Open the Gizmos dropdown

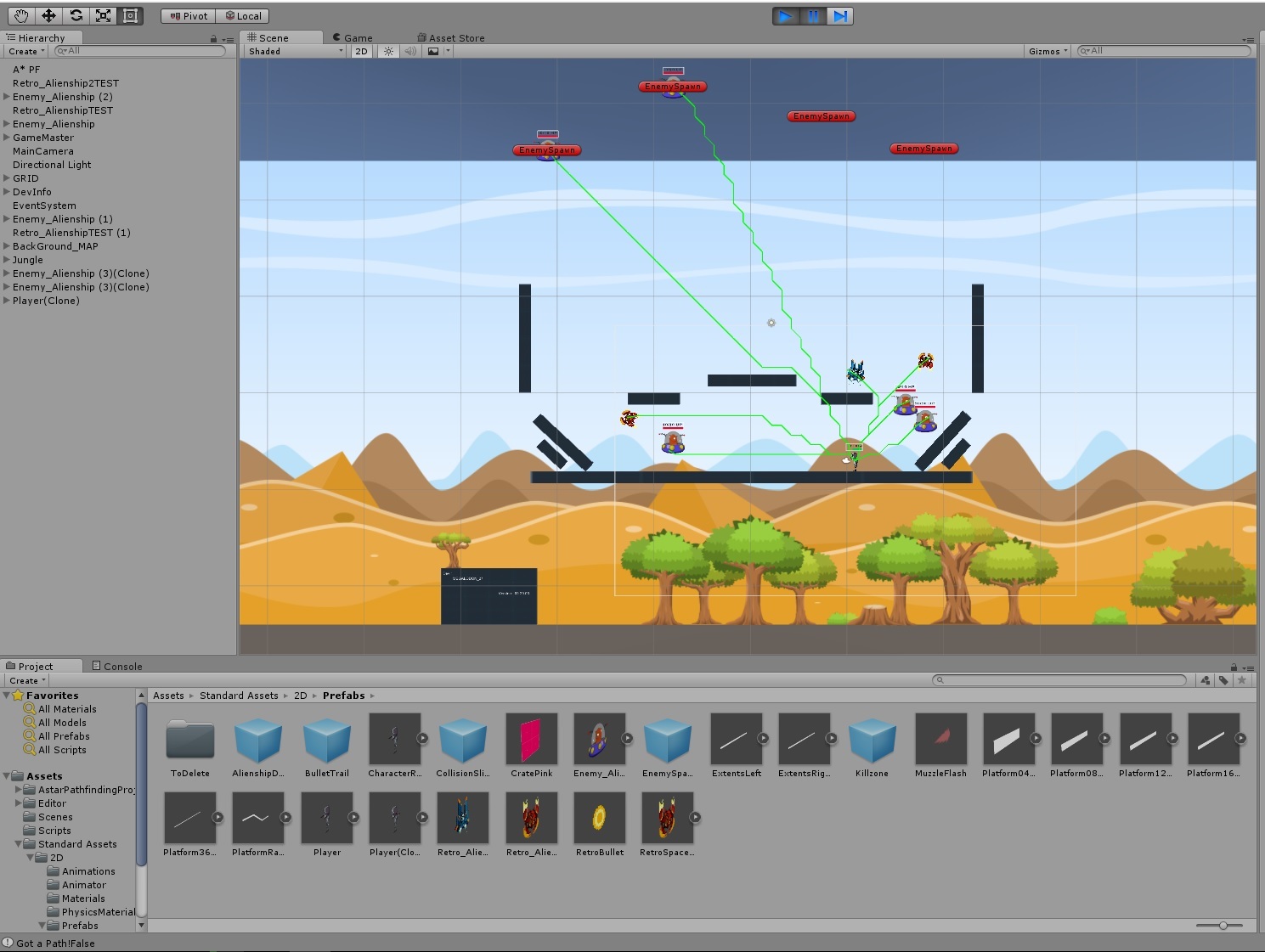click(1048, 51)
